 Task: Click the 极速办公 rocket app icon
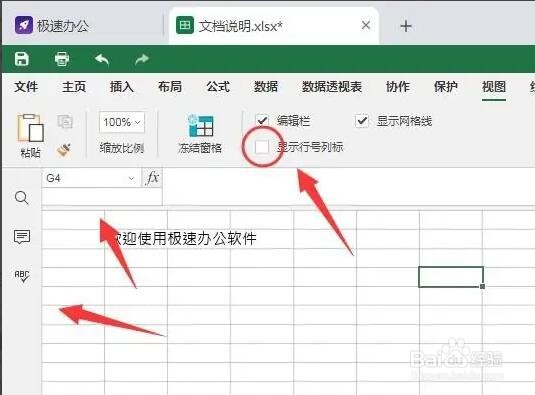[x=24, y=25]
